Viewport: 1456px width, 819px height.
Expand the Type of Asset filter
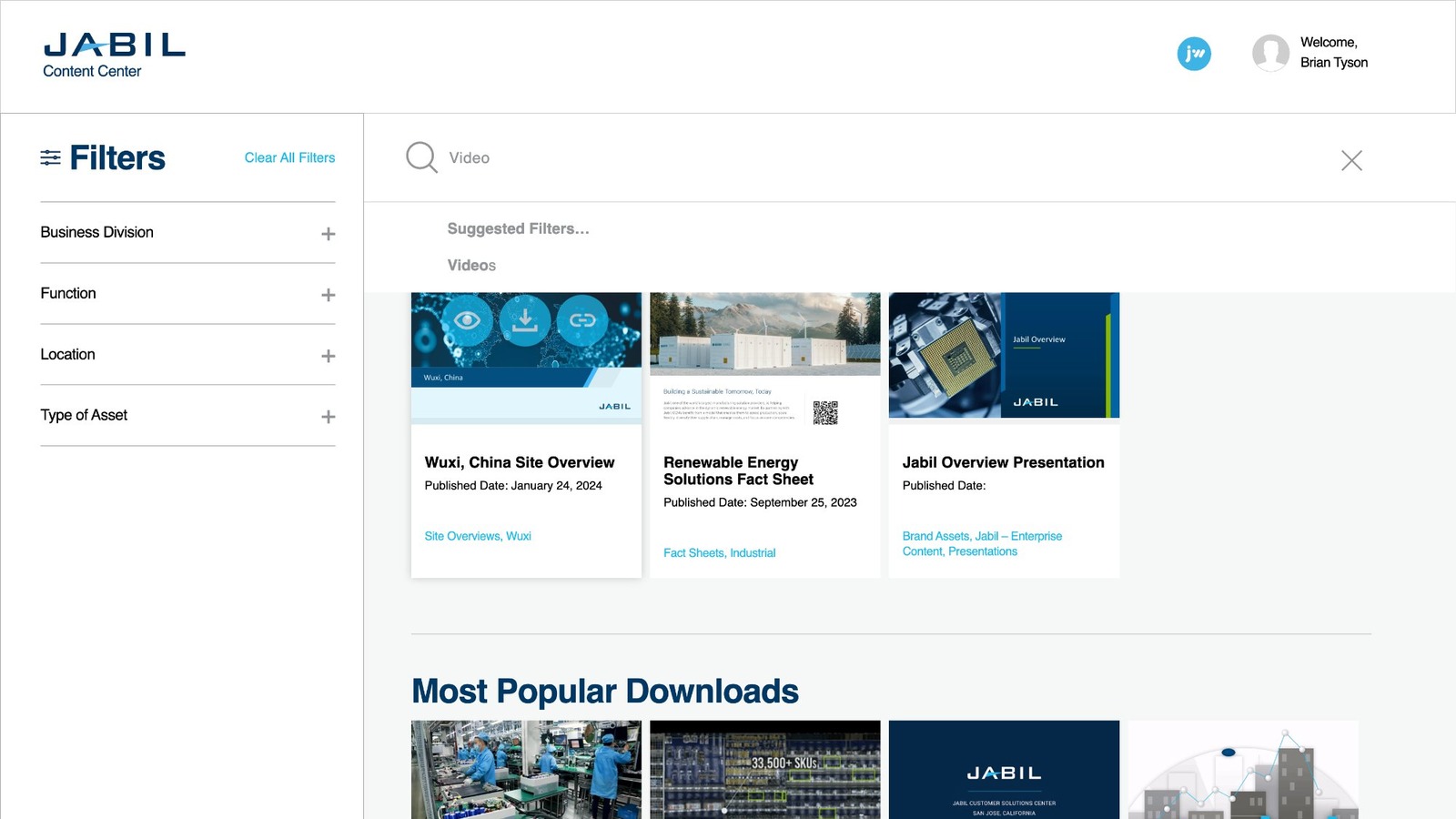click(x=328, y=416)
